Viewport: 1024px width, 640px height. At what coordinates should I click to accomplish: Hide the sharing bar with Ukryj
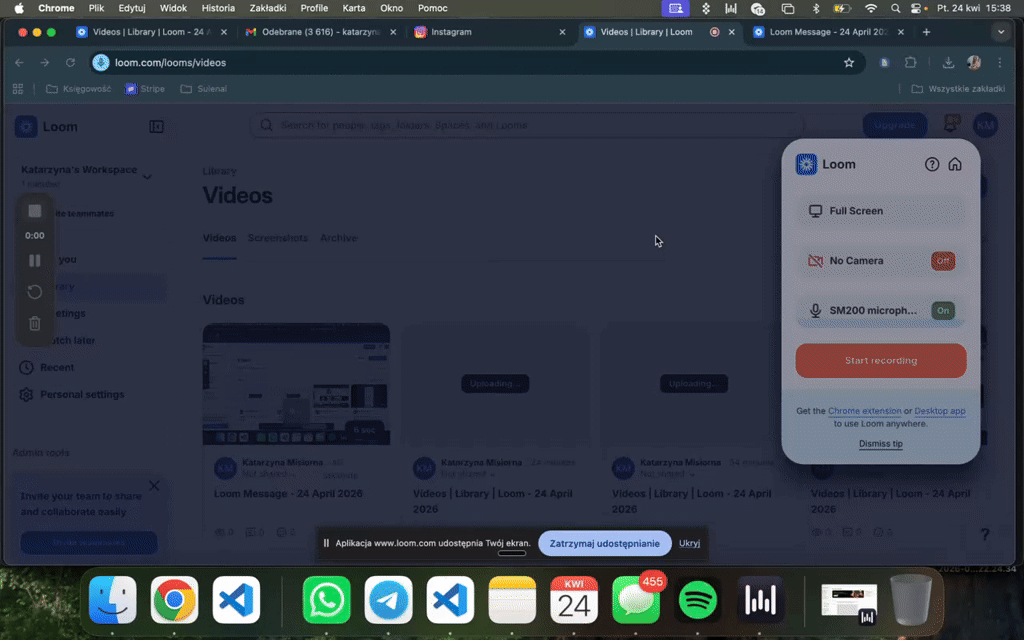click(x=689, y=543)
